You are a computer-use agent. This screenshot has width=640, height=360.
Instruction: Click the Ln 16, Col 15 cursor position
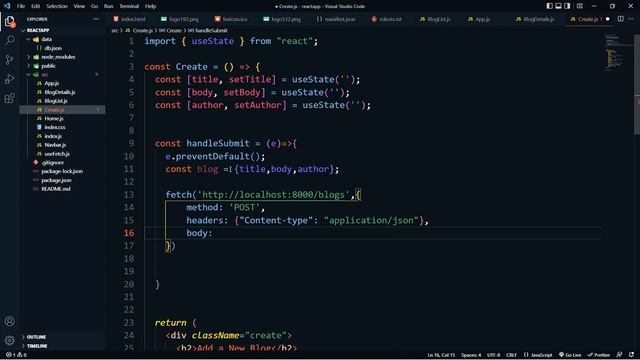441,355
